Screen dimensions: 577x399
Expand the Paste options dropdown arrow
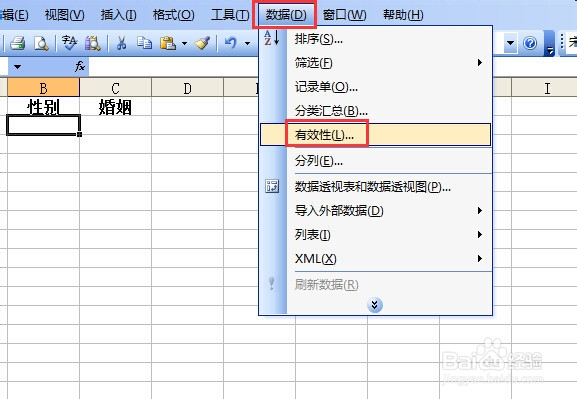[184, 43]
